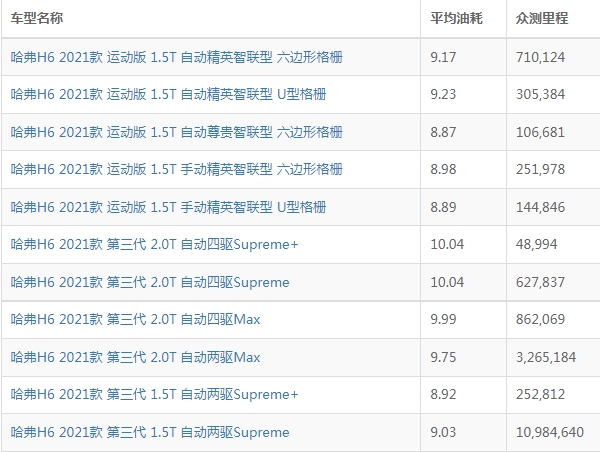This screenshot has height=452, width=600.
Task: Open 第三代 2.0T 自动四驱Supreme+ link
Action: [154, 244]
